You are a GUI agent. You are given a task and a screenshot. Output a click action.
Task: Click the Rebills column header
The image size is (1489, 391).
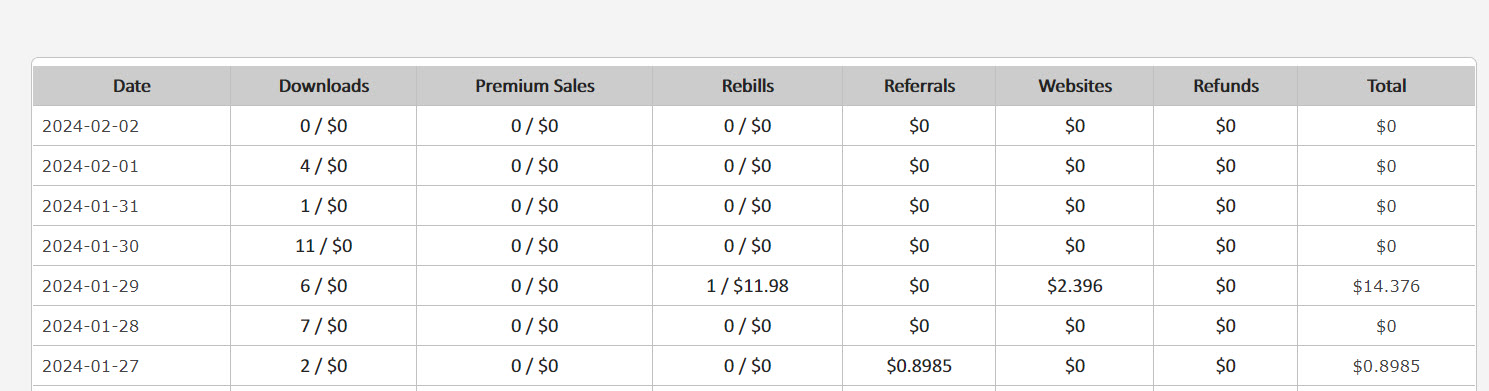pos(748,86)
